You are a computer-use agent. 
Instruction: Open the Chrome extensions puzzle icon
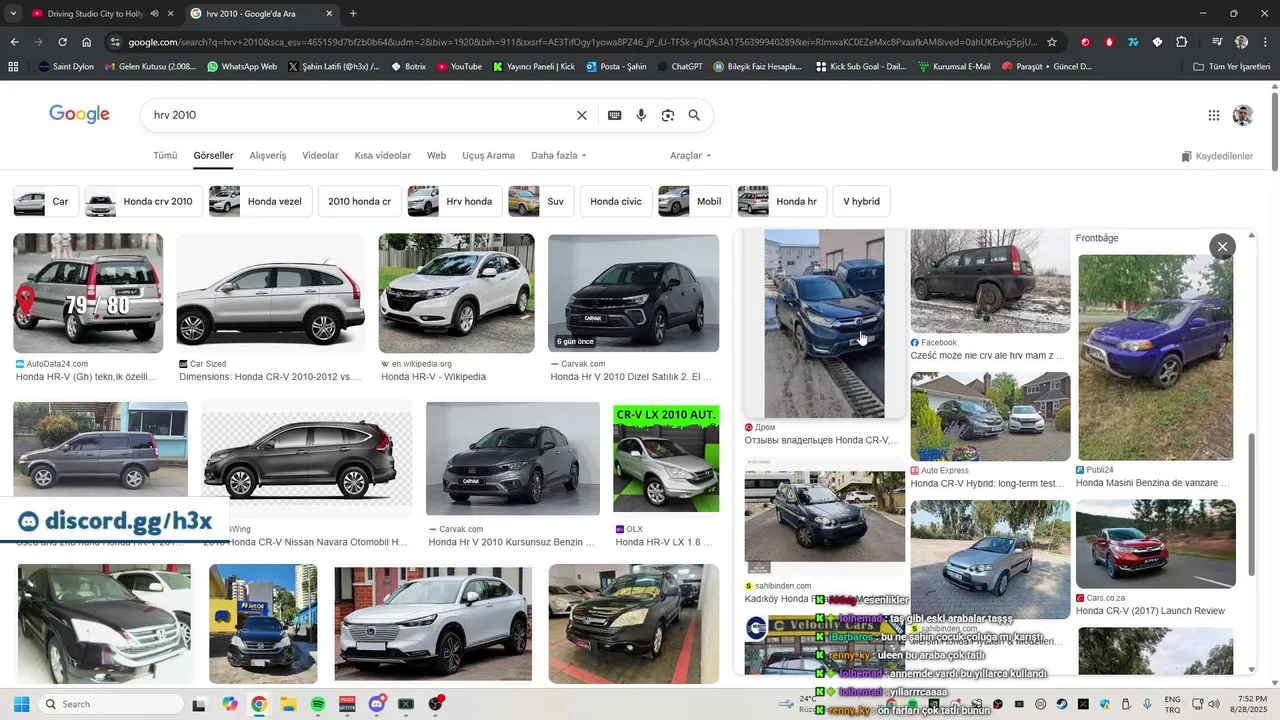(1181, 42)
